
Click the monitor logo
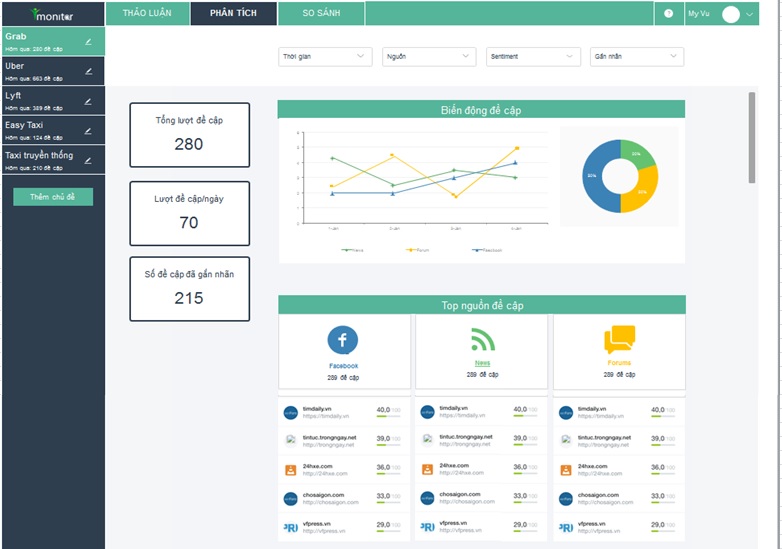[52, 15]
